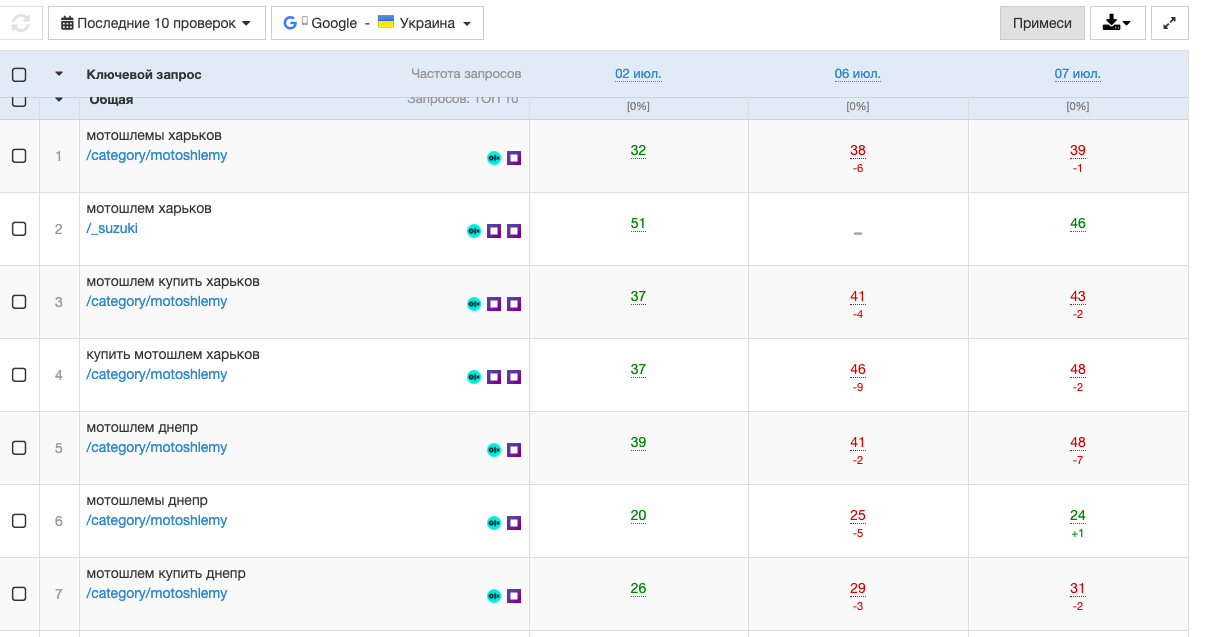Open the /_suzuki page link
The height and width of the screenshot is (637, 1227).
click(112, 228)
